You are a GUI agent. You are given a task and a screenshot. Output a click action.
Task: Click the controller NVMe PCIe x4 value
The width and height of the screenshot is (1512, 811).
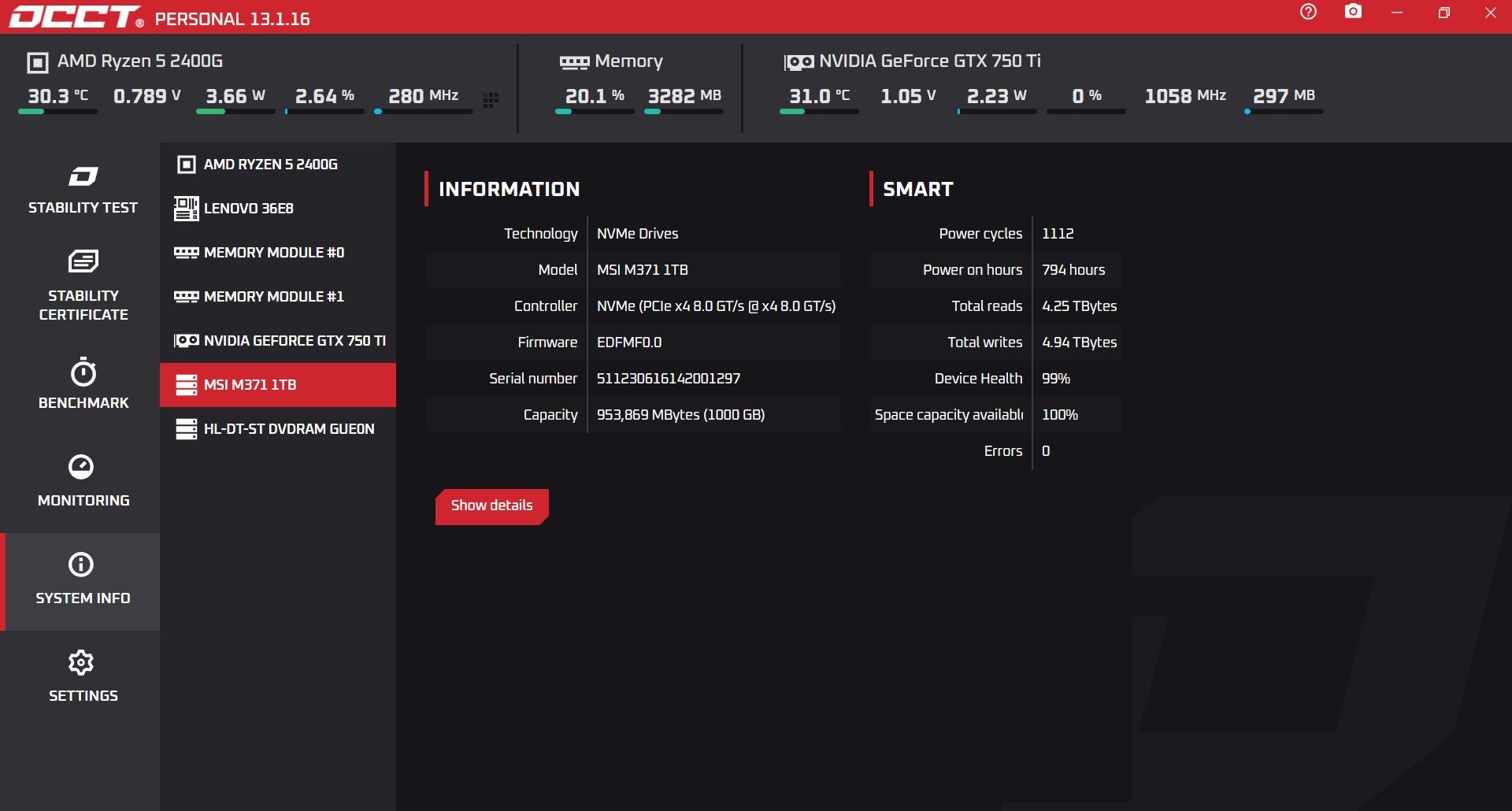pos(716,306)
